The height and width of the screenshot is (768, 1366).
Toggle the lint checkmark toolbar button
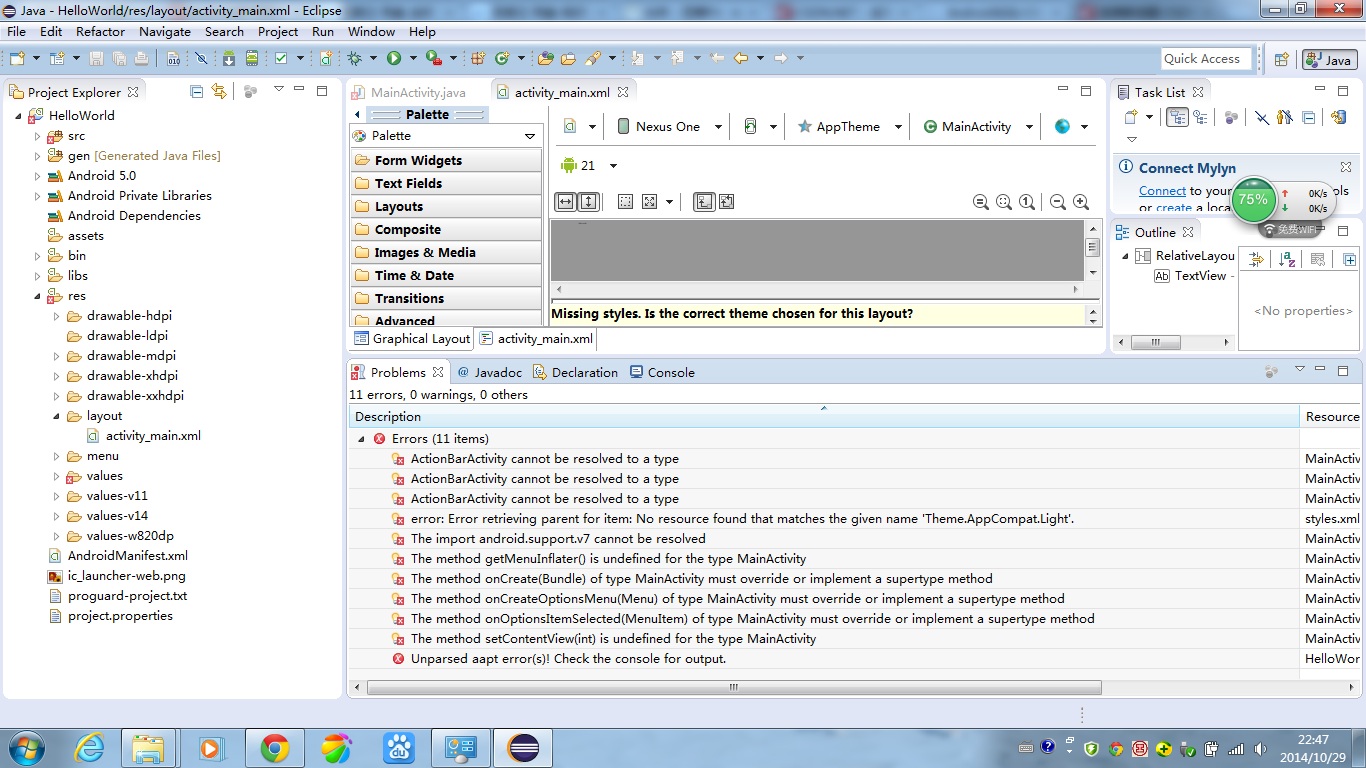point(281,59)
